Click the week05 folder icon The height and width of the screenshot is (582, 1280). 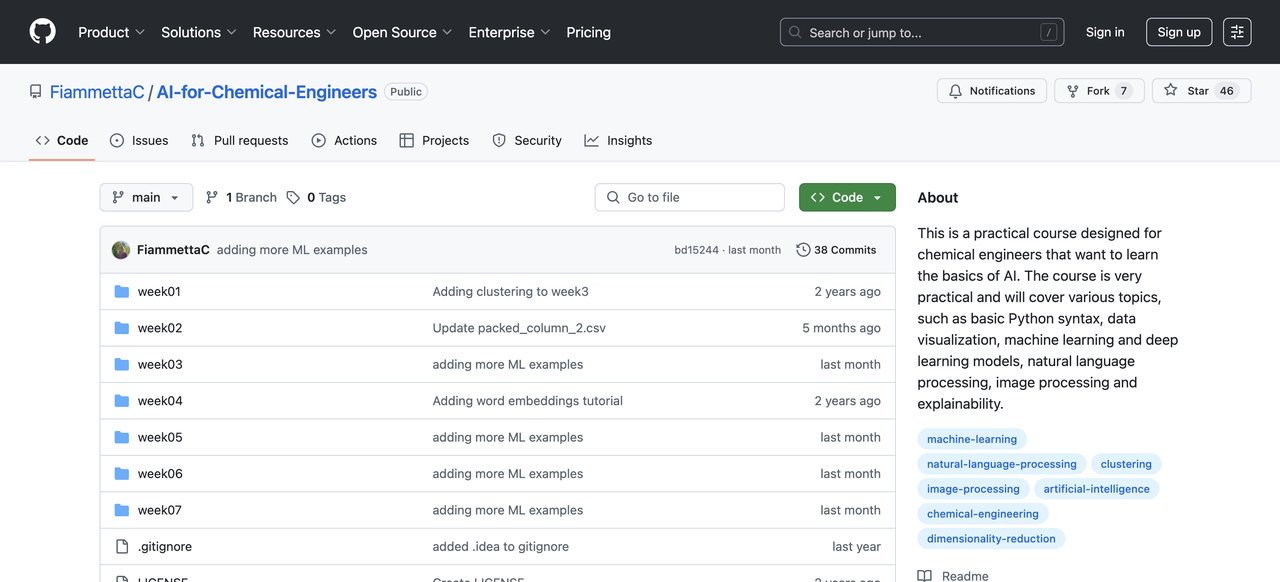coord(122,437)
